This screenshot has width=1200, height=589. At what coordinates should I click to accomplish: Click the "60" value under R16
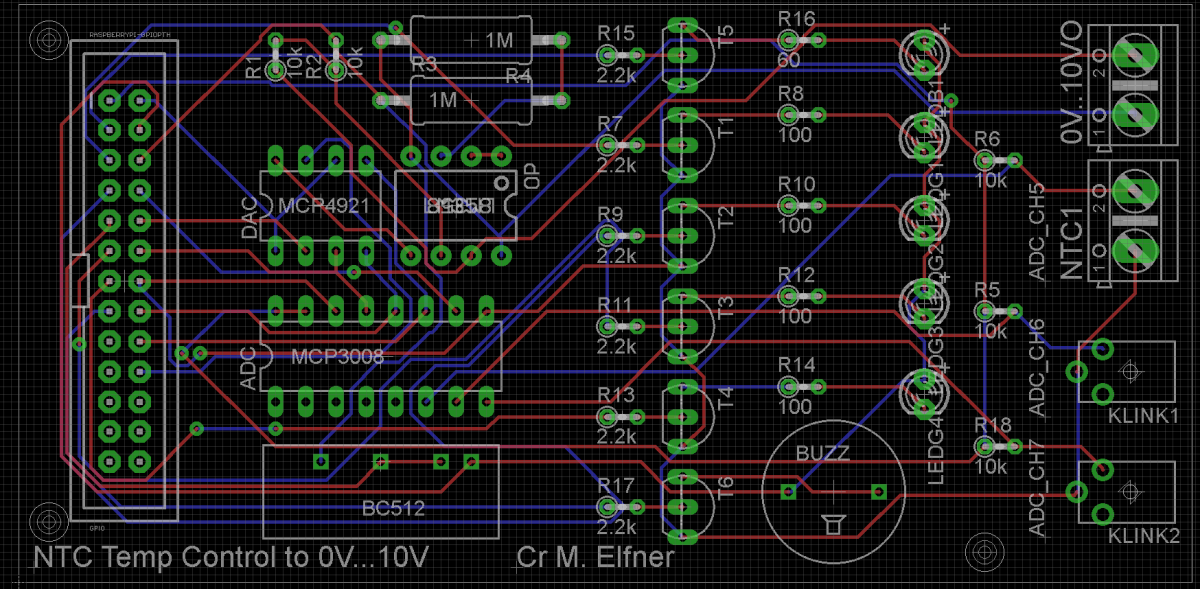788,60
